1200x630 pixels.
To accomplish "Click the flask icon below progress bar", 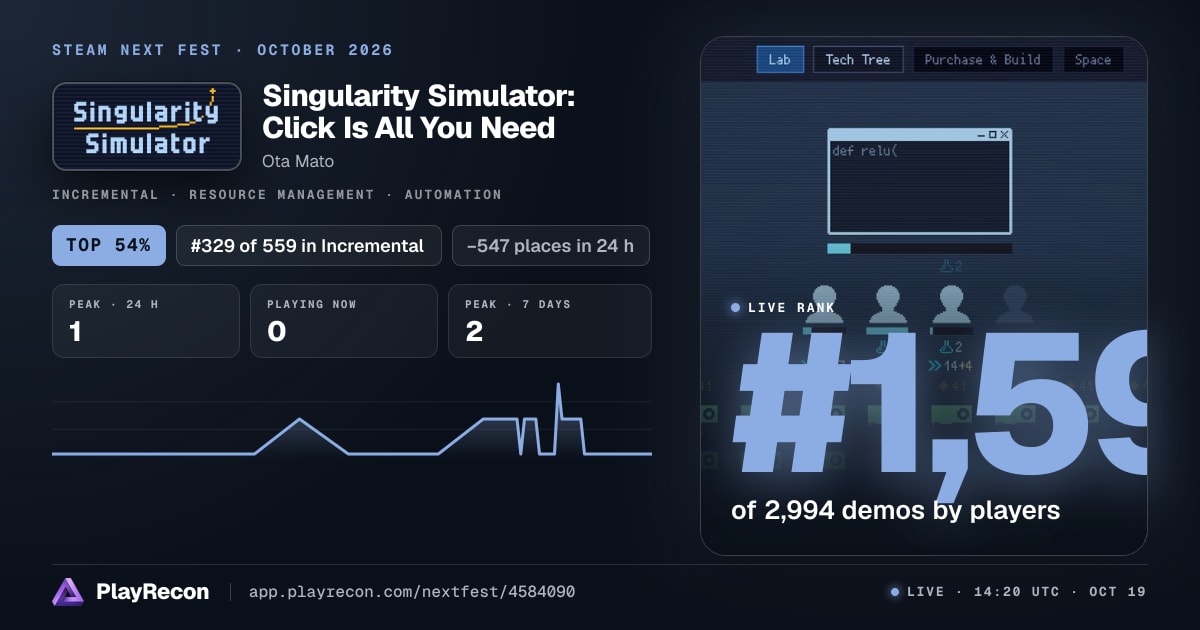I will pyautogui.click(x=946, y=266).
